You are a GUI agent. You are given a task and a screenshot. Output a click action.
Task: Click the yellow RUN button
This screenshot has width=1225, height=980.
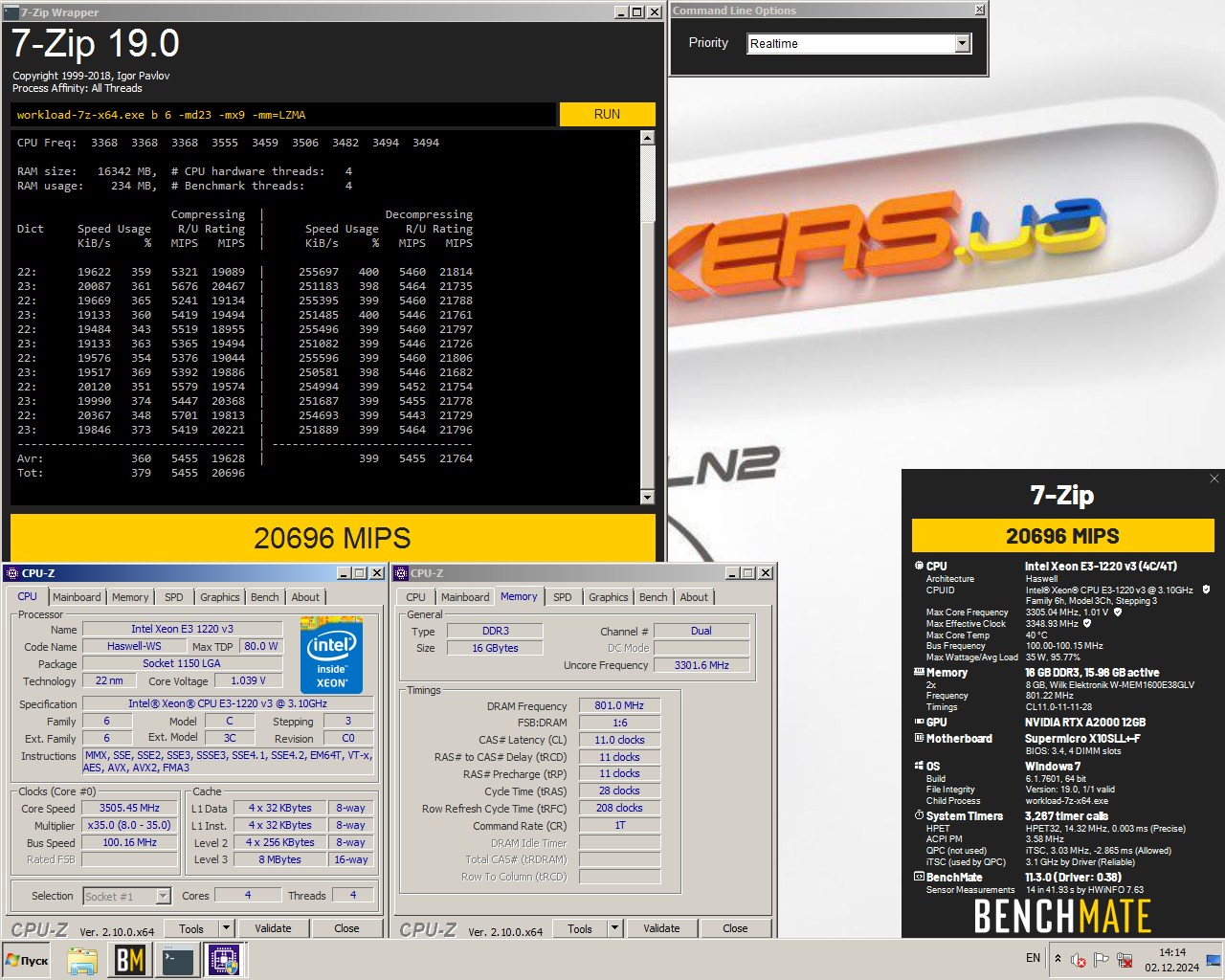click(x=607, y=114)
